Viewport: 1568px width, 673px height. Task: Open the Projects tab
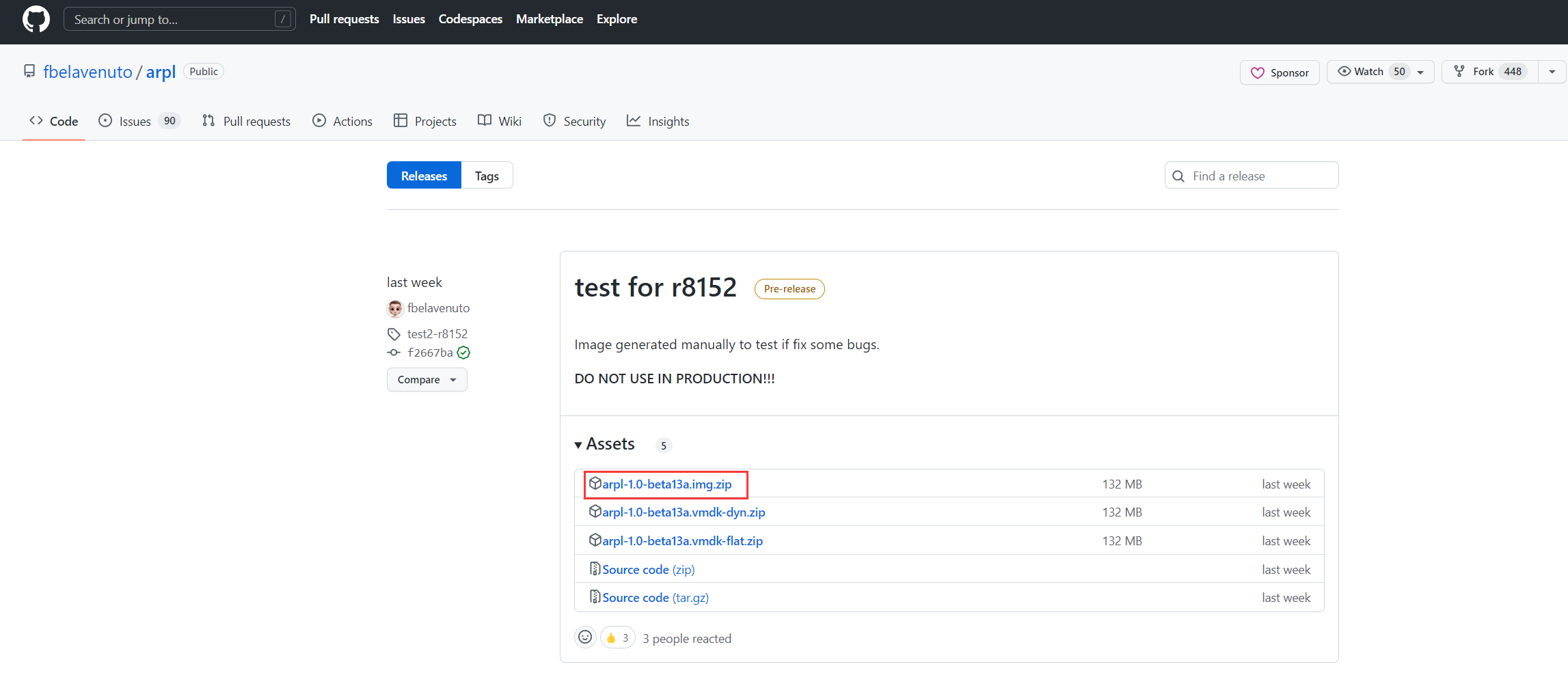(425, 121)
